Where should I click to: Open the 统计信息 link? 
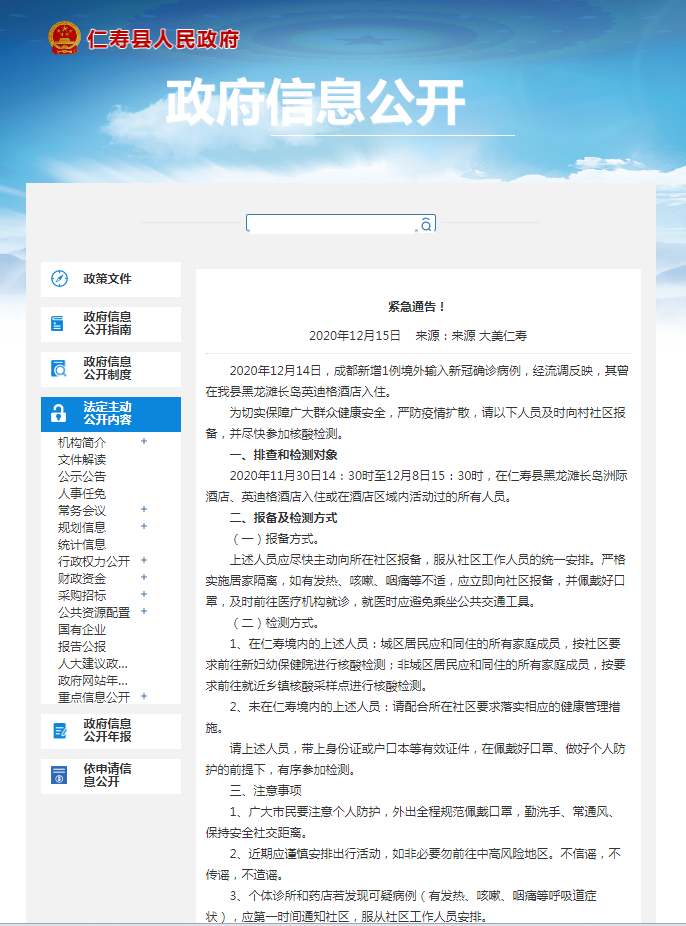pos(82,544)
